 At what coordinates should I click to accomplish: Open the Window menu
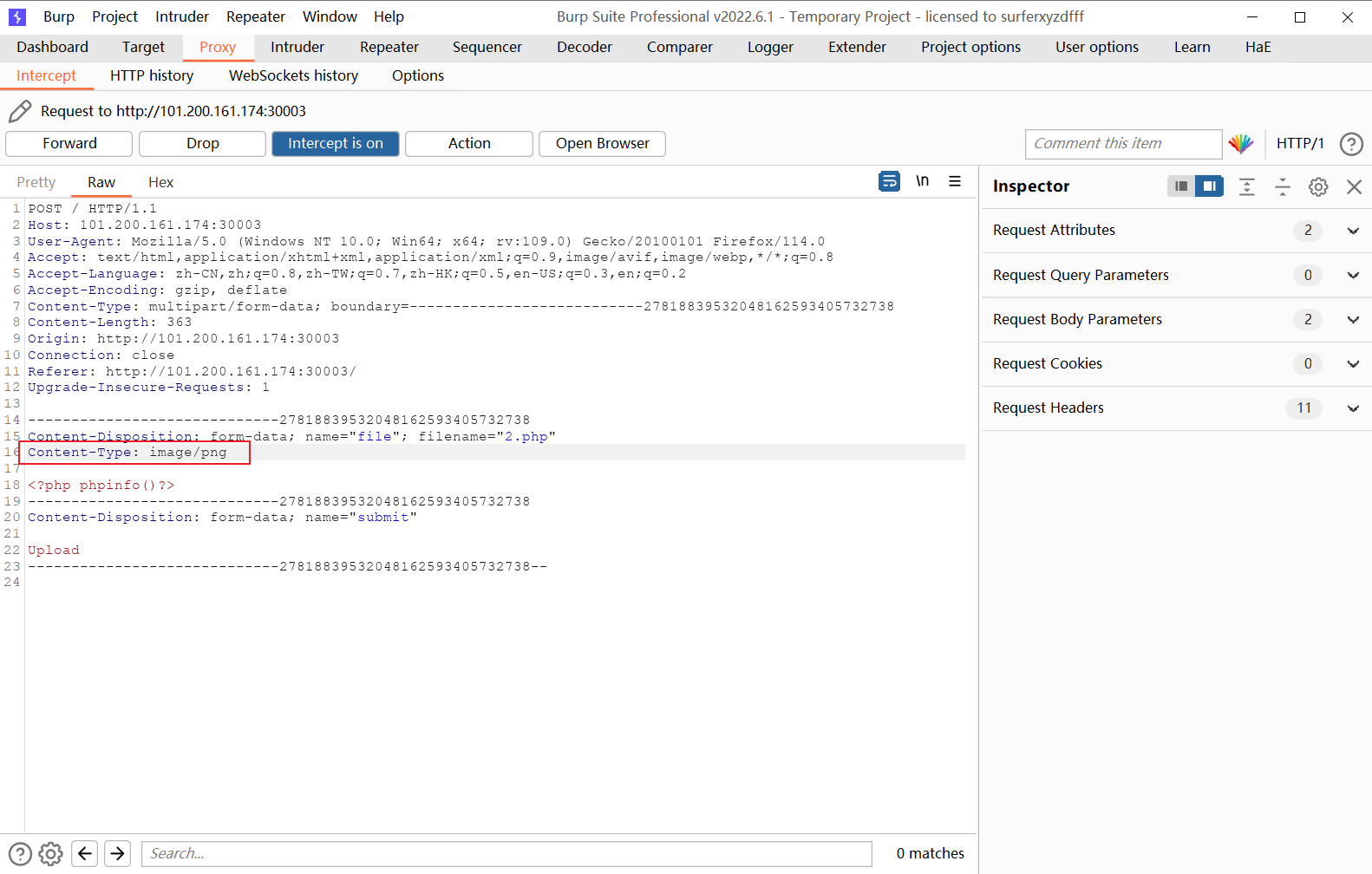(330, 16)
